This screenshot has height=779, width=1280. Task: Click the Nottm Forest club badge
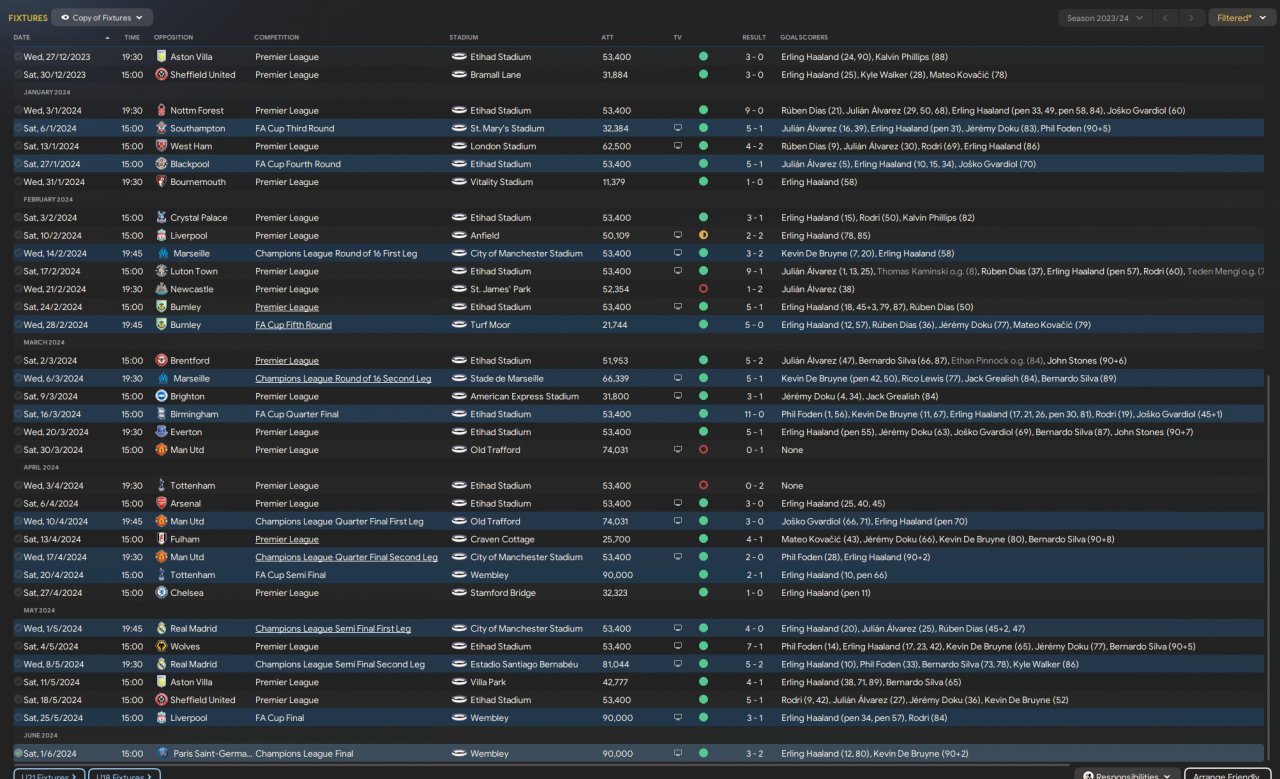[x=162, y=111]
